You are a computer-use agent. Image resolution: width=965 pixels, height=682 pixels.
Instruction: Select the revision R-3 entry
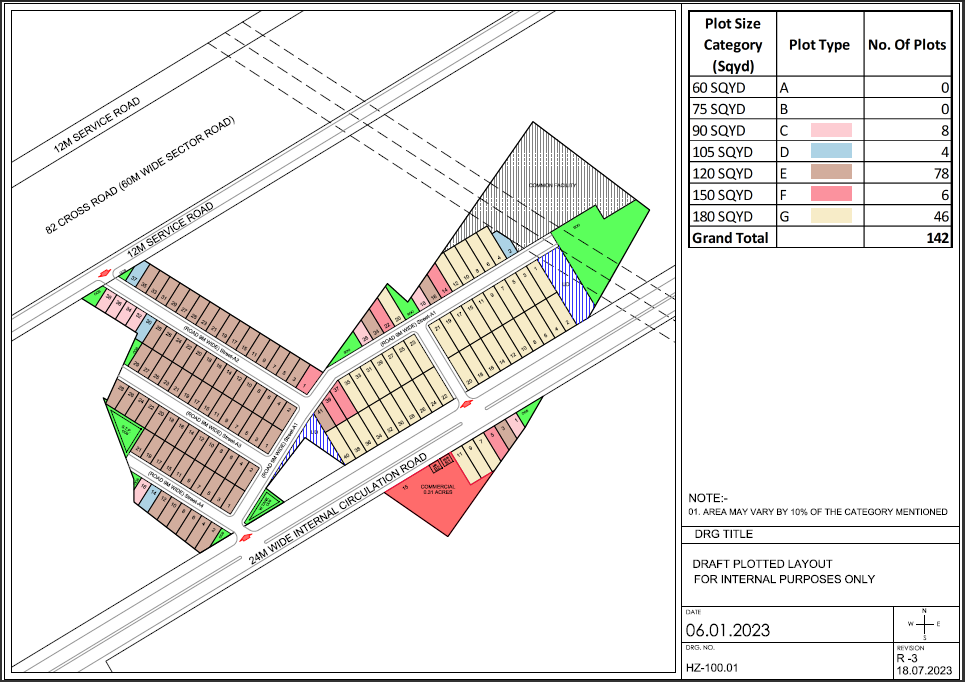click(908, 659)
